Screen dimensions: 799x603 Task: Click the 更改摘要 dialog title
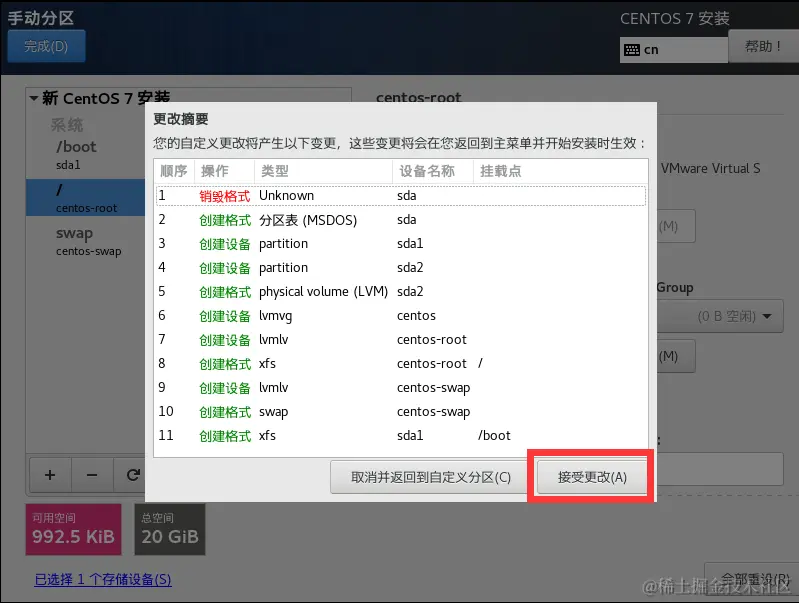[x=181, y=119]
